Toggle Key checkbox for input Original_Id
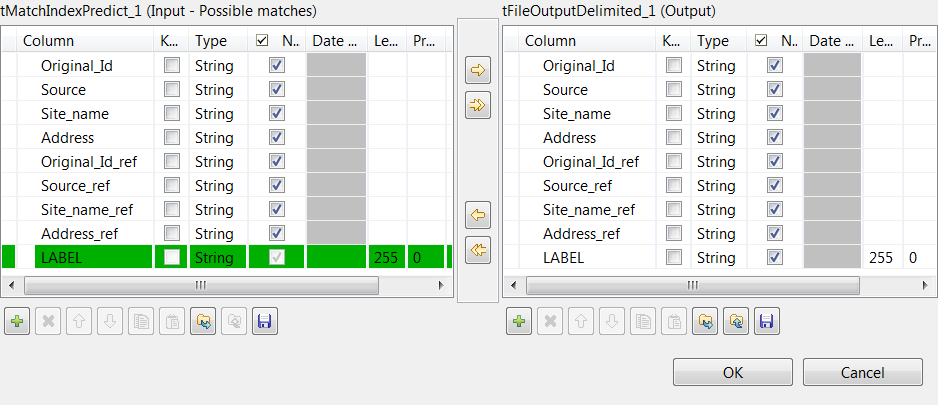The width and height of the screenshot is (938, 405). [x=172, y=65]
